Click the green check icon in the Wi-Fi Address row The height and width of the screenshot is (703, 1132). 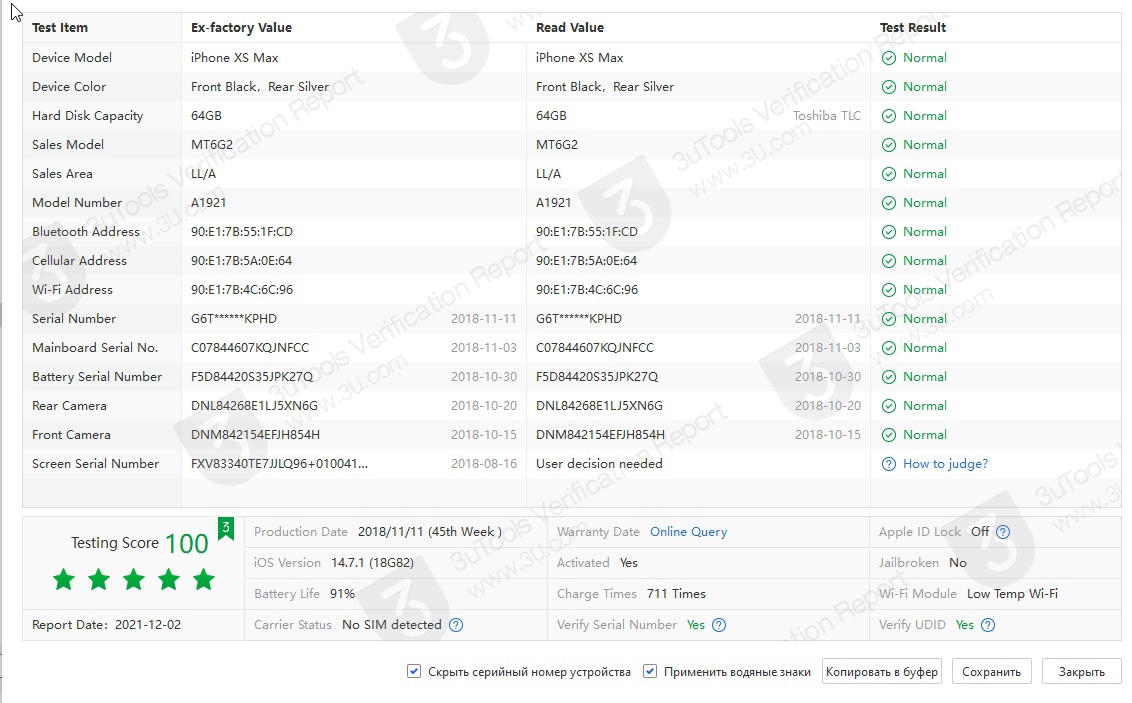[x=889, y=289]
